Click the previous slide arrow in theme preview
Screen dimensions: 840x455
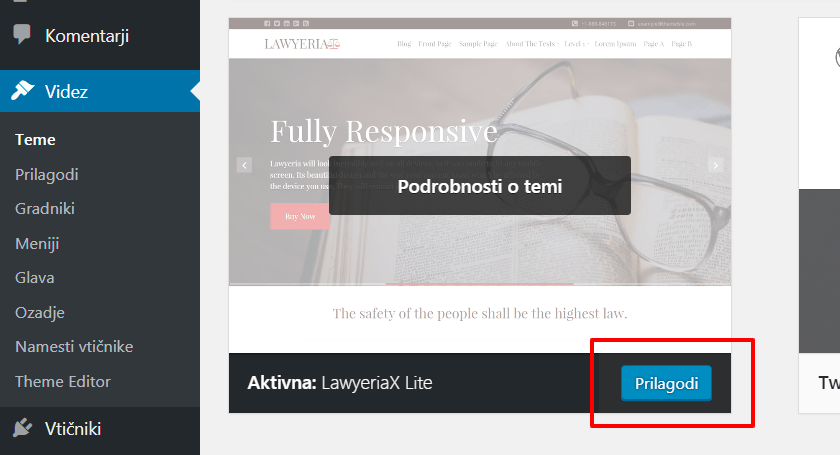click(x=244, y=165)
